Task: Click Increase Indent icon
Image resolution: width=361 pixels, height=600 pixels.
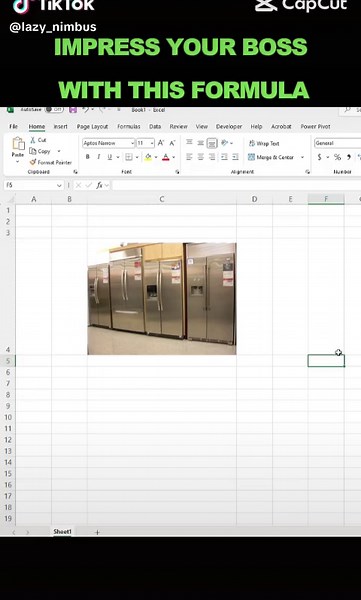Action: coord(235,157)
